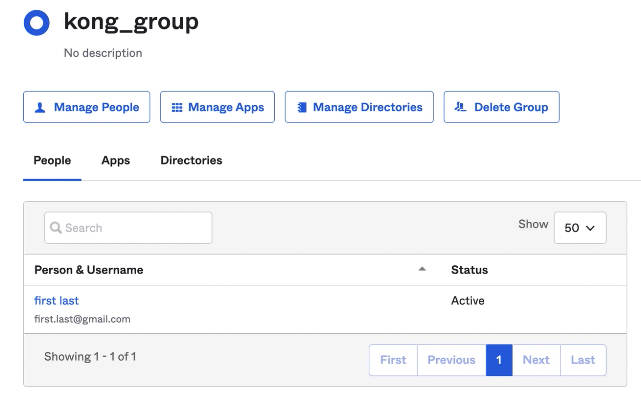Switch to the Directories tab

[191, 160]
